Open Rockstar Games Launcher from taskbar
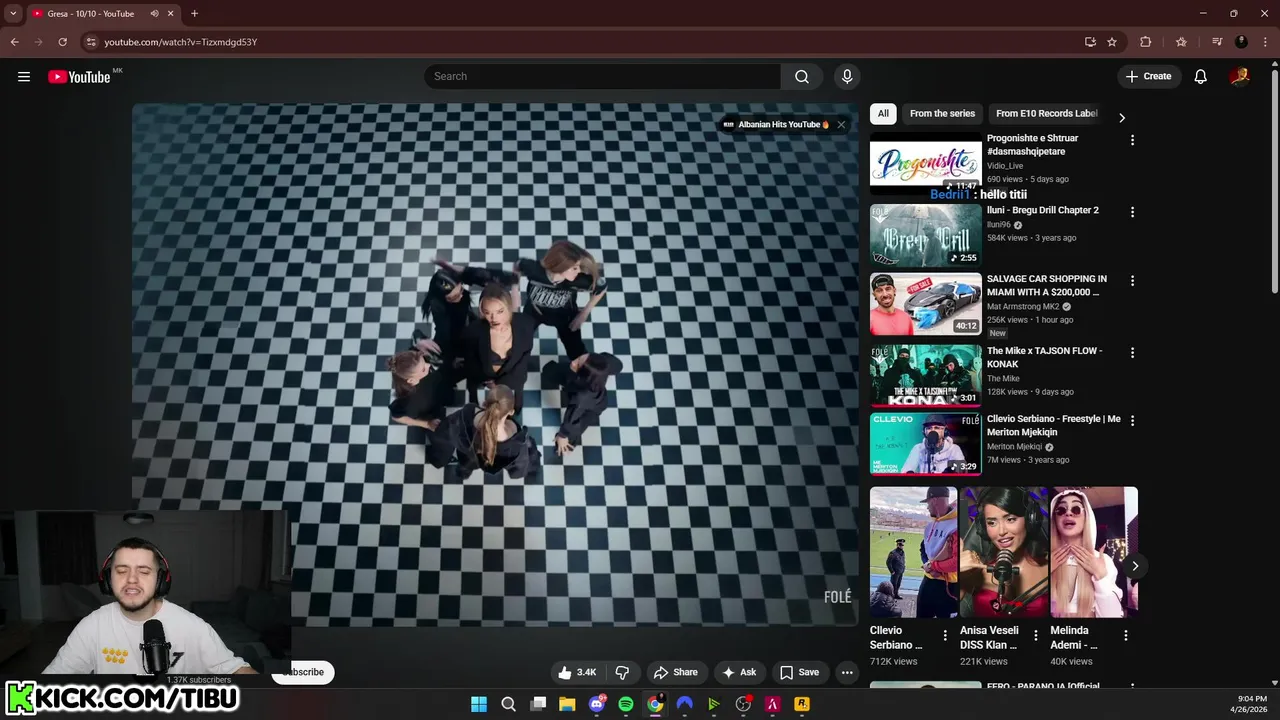The image size is (1280, 720). 801,704
